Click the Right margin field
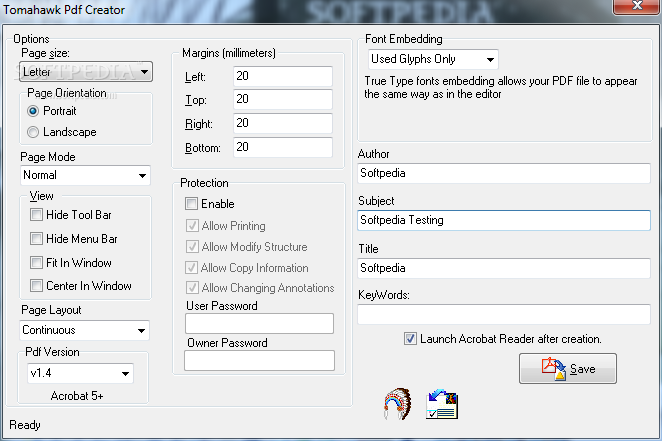The image size is (662, 441). (x=283, y=123)
